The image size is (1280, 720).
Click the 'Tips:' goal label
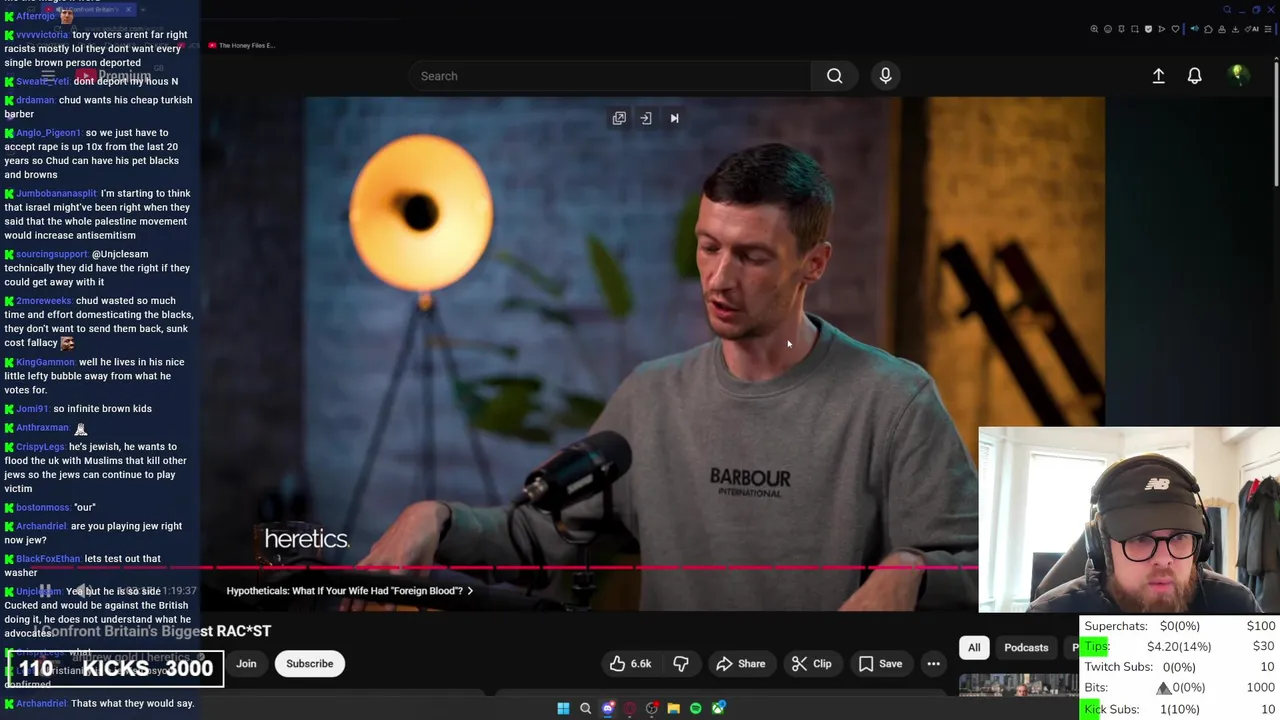[1097, 647]
